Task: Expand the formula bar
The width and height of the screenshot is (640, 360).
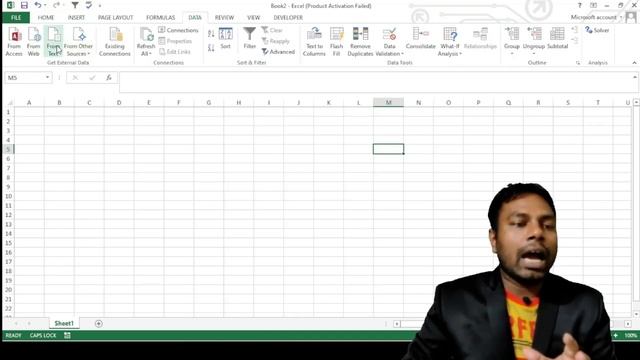Action: (x=635, y=77)
